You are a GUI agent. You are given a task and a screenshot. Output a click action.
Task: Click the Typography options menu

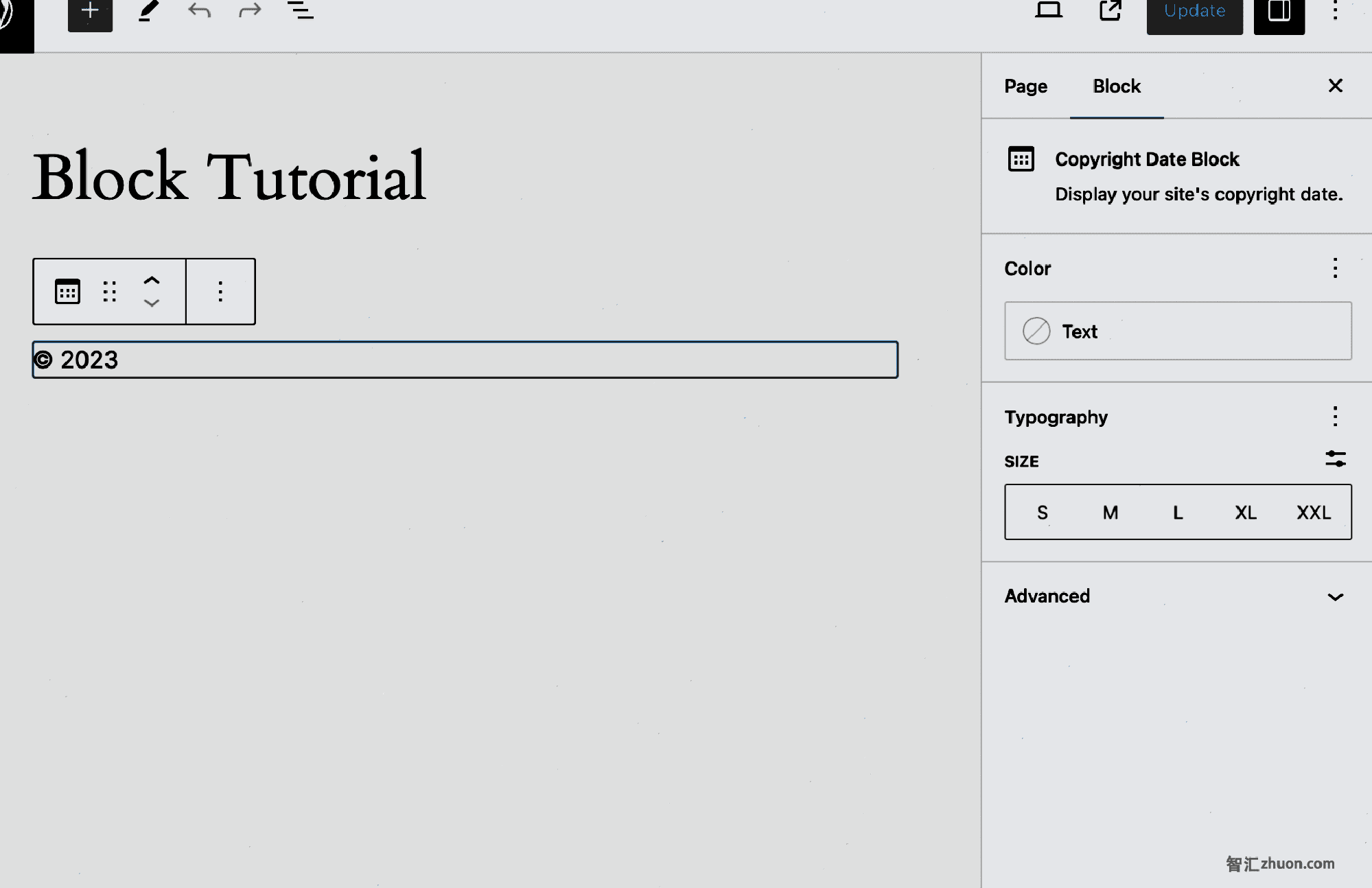[x=1335, y=416]
